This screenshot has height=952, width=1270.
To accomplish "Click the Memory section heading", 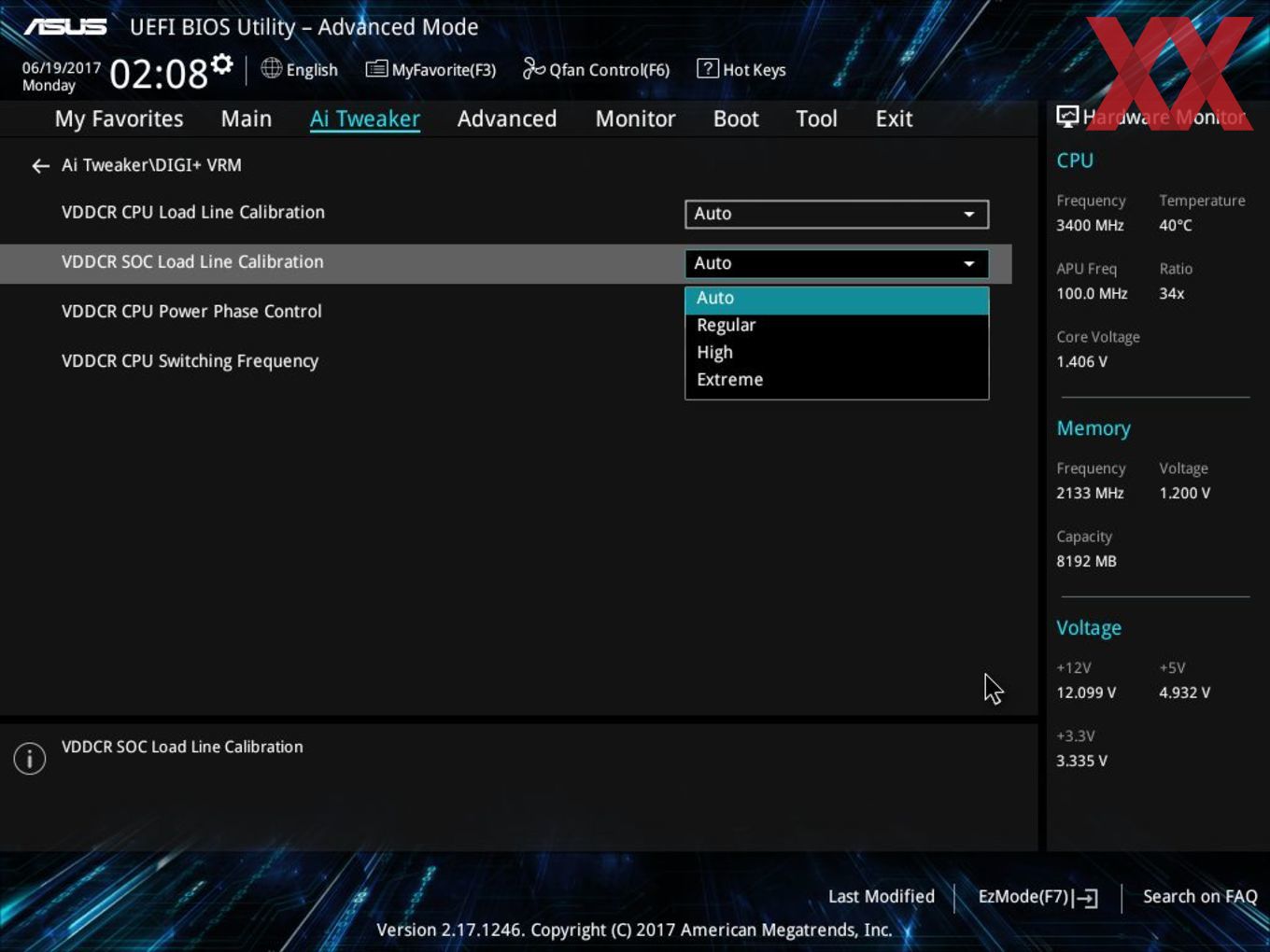I will click(x=1094, y=428).
